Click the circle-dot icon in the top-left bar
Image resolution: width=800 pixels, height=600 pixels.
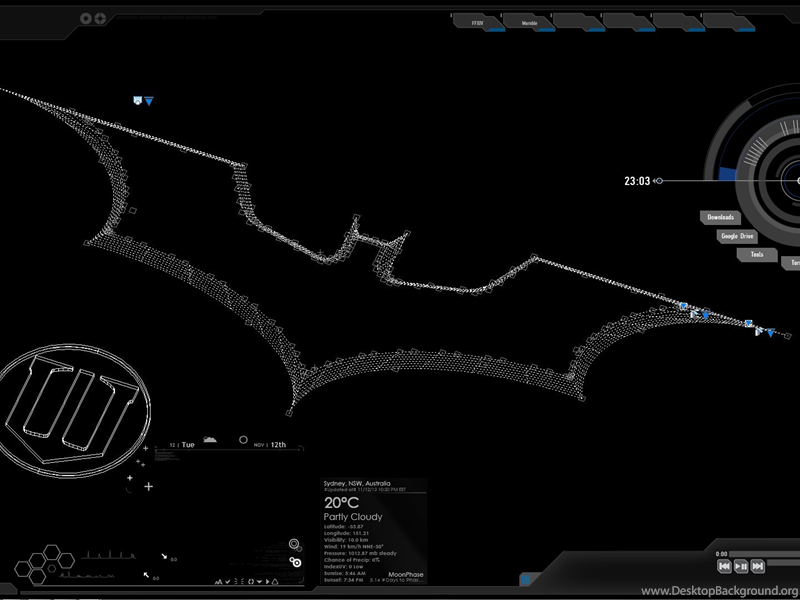point(86,19)
